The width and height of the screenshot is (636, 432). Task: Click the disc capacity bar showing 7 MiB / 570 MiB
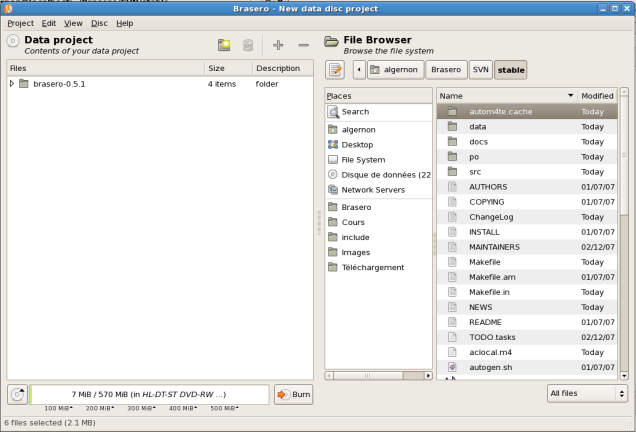(149, 394)
